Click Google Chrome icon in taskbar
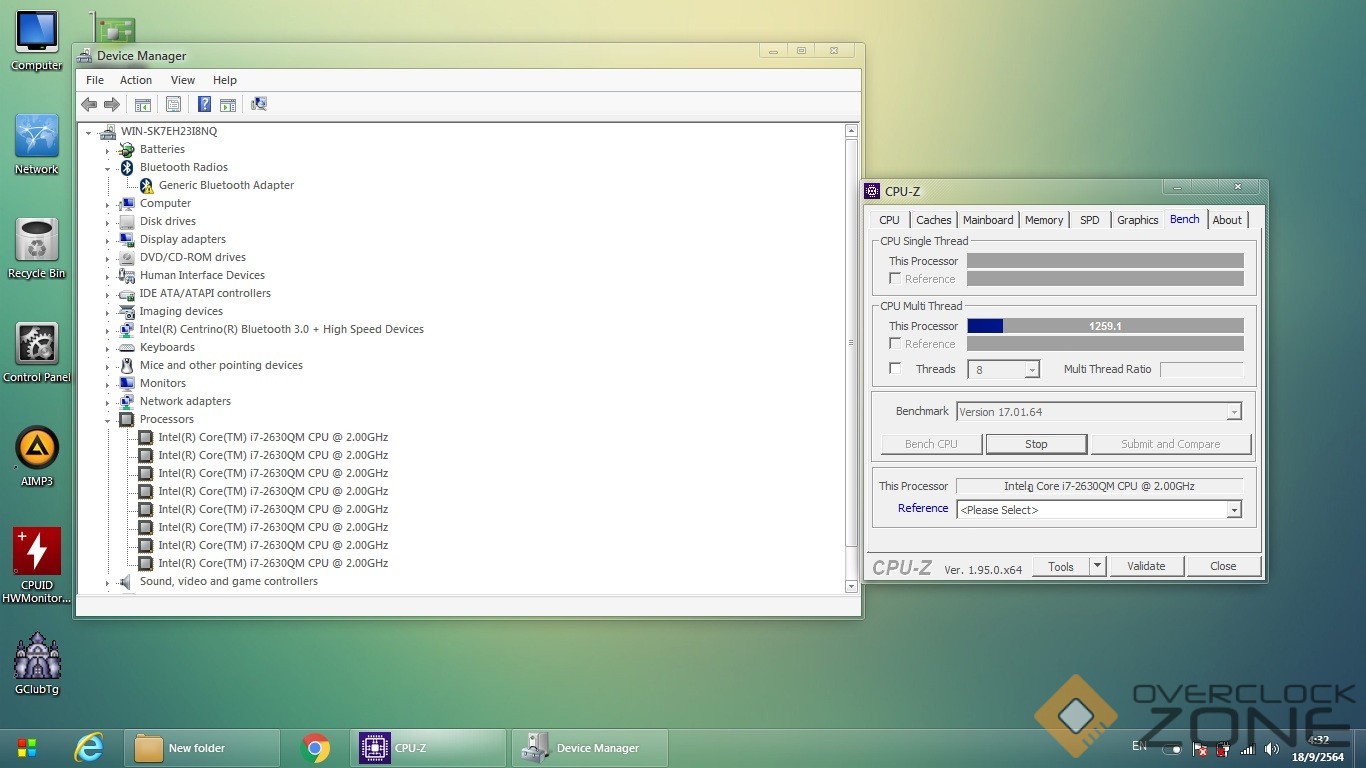Screen dimensions: 1366x768 click(315, 748)
